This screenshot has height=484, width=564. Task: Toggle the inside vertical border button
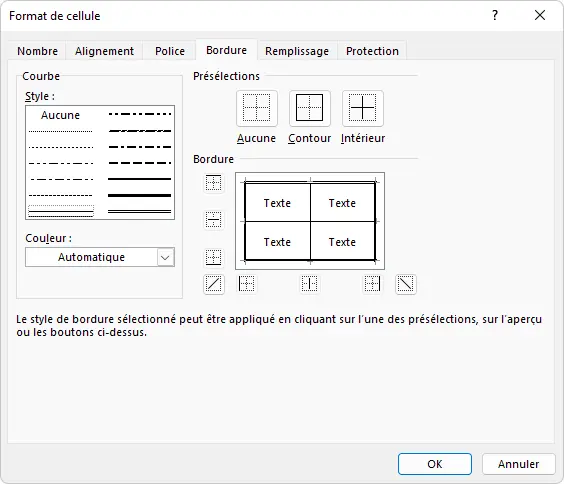point(309,284)
